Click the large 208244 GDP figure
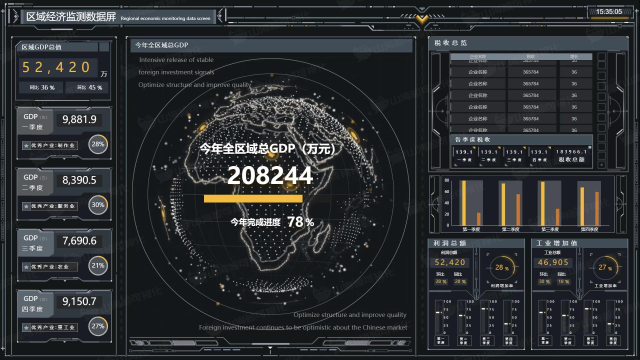 [270, 176]
